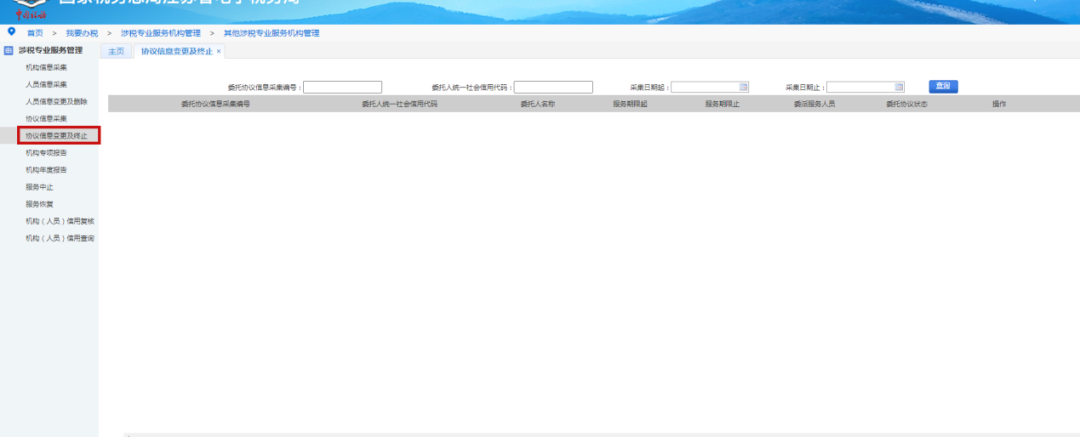Open calendar picker for 采集日期起

(x=743, y=87)
